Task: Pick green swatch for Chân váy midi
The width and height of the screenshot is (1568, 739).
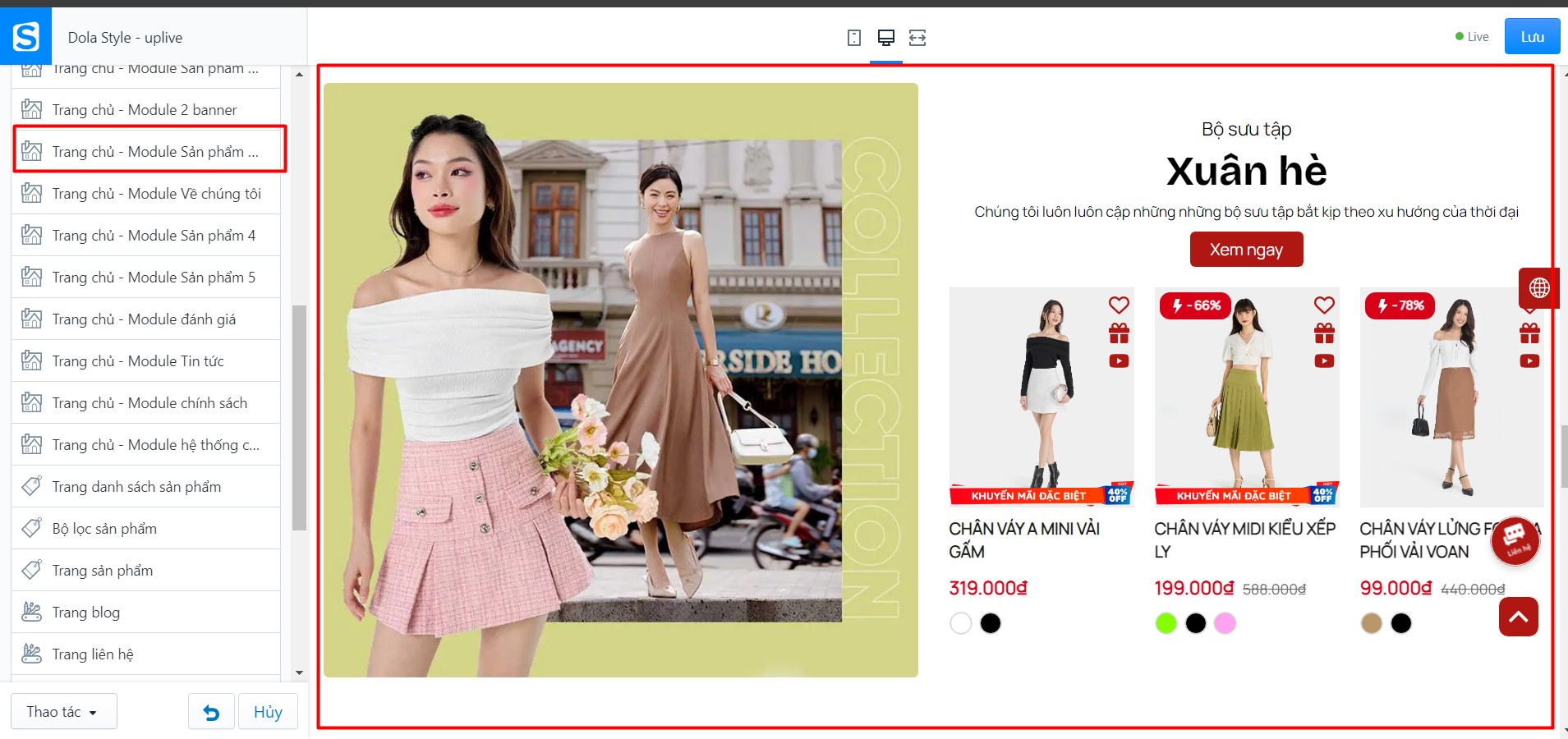Action: pyautogui.click(x=1166, y=623)
